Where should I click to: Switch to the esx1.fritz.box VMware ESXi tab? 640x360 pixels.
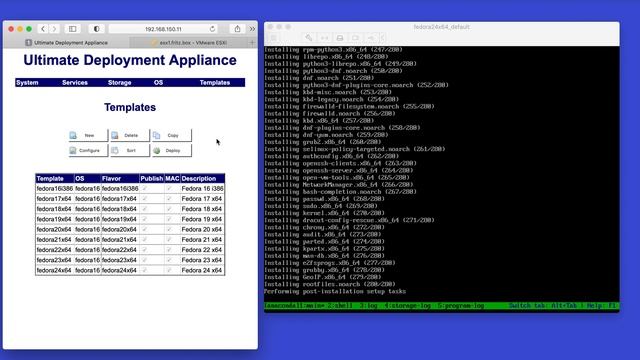coord(189,42)
